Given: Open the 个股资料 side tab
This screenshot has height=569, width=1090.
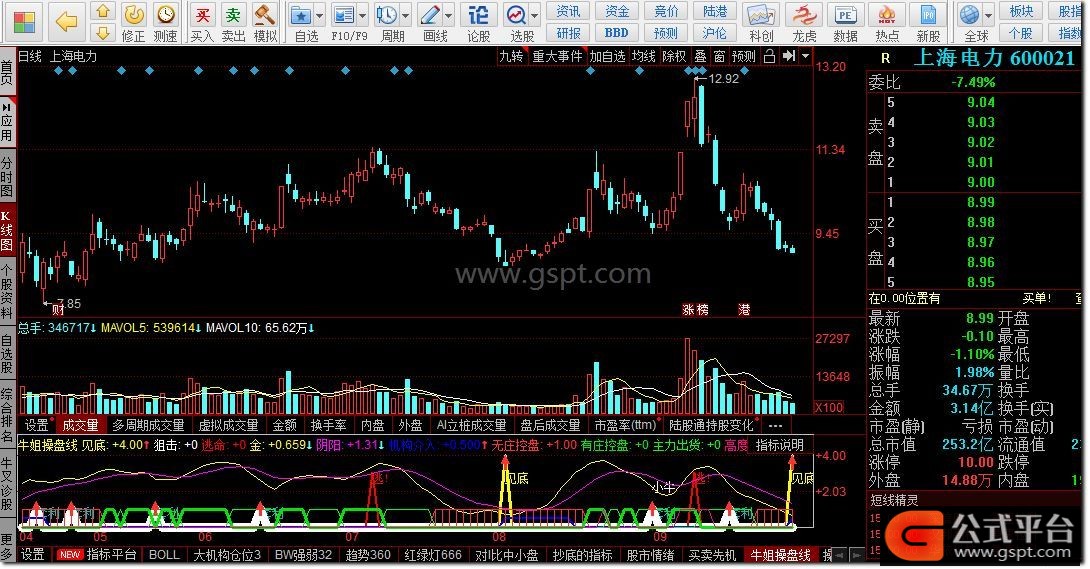Looking at the screenshot, I should pos(6,291).
